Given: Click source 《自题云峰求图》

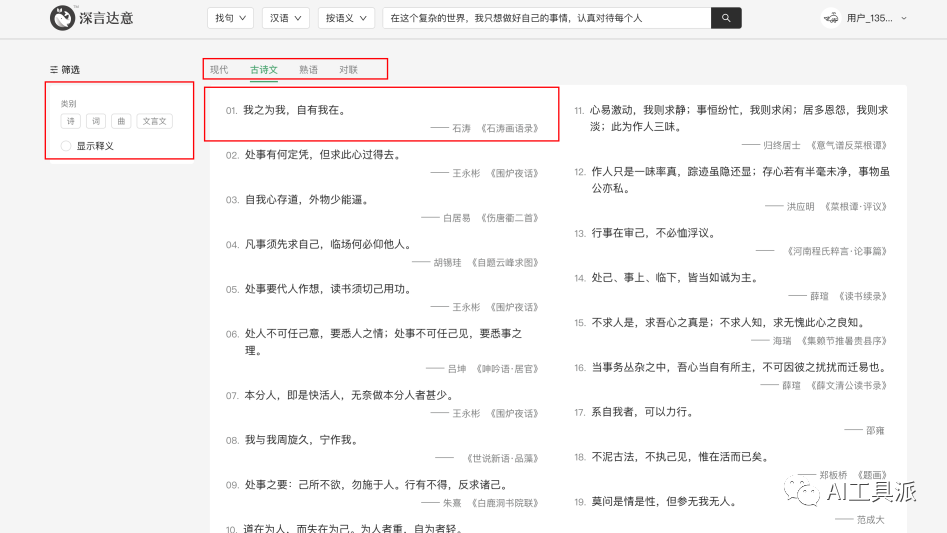Looking at the screenshot, I should pos(505,263).
